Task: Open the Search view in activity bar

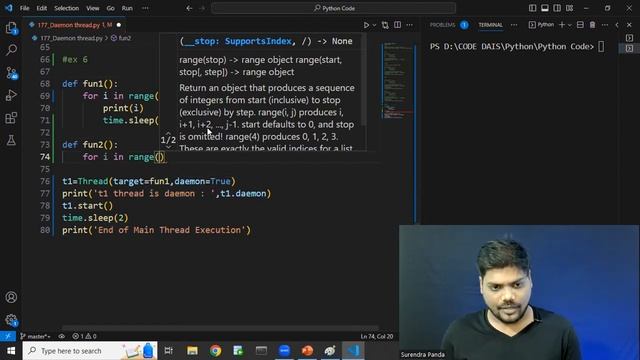Action: click(x=11, y=50)
